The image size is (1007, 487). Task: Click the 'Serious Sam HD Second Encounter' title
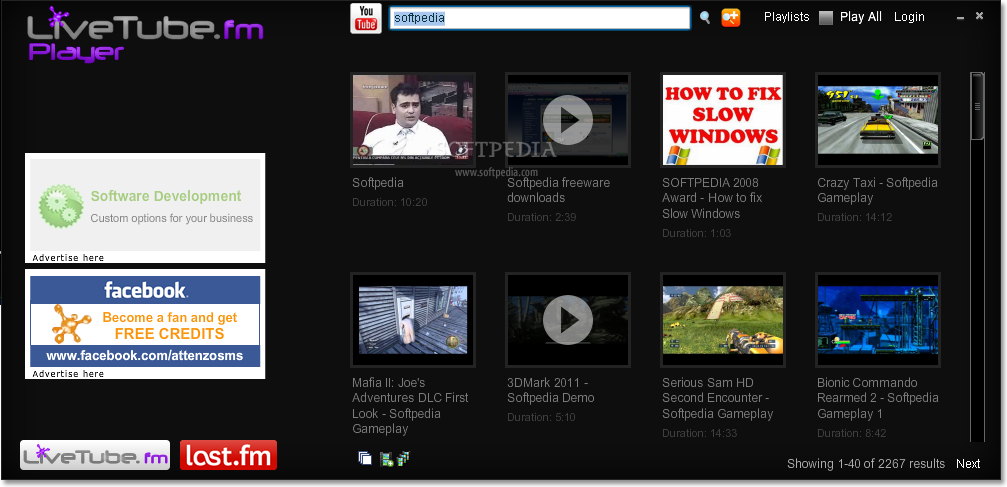coord(717,398)
